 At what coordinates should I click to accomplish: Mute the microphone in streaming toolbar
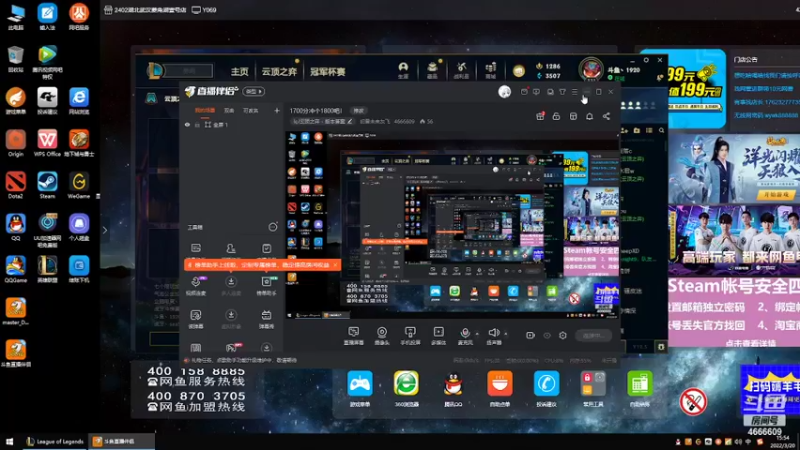(465, 335)
